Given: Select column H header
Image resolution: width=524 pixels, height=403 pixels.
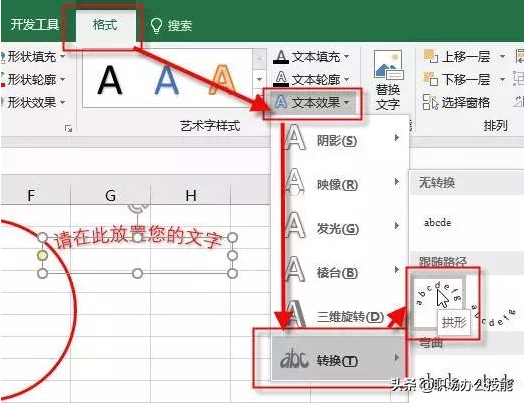Looking at the screenshot, I should coord(191,195).
